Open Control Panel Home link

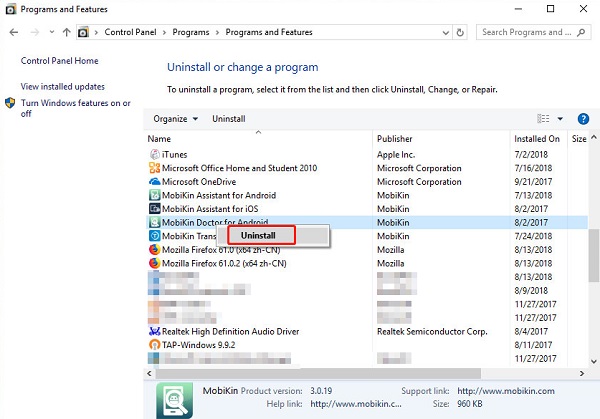pos(59,61)
